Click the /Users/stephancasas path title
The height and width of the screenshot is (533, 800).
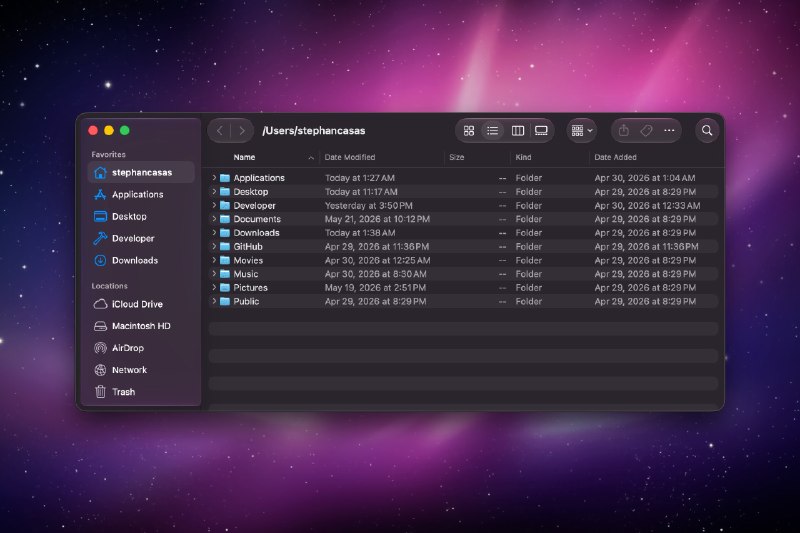point(314,131)
